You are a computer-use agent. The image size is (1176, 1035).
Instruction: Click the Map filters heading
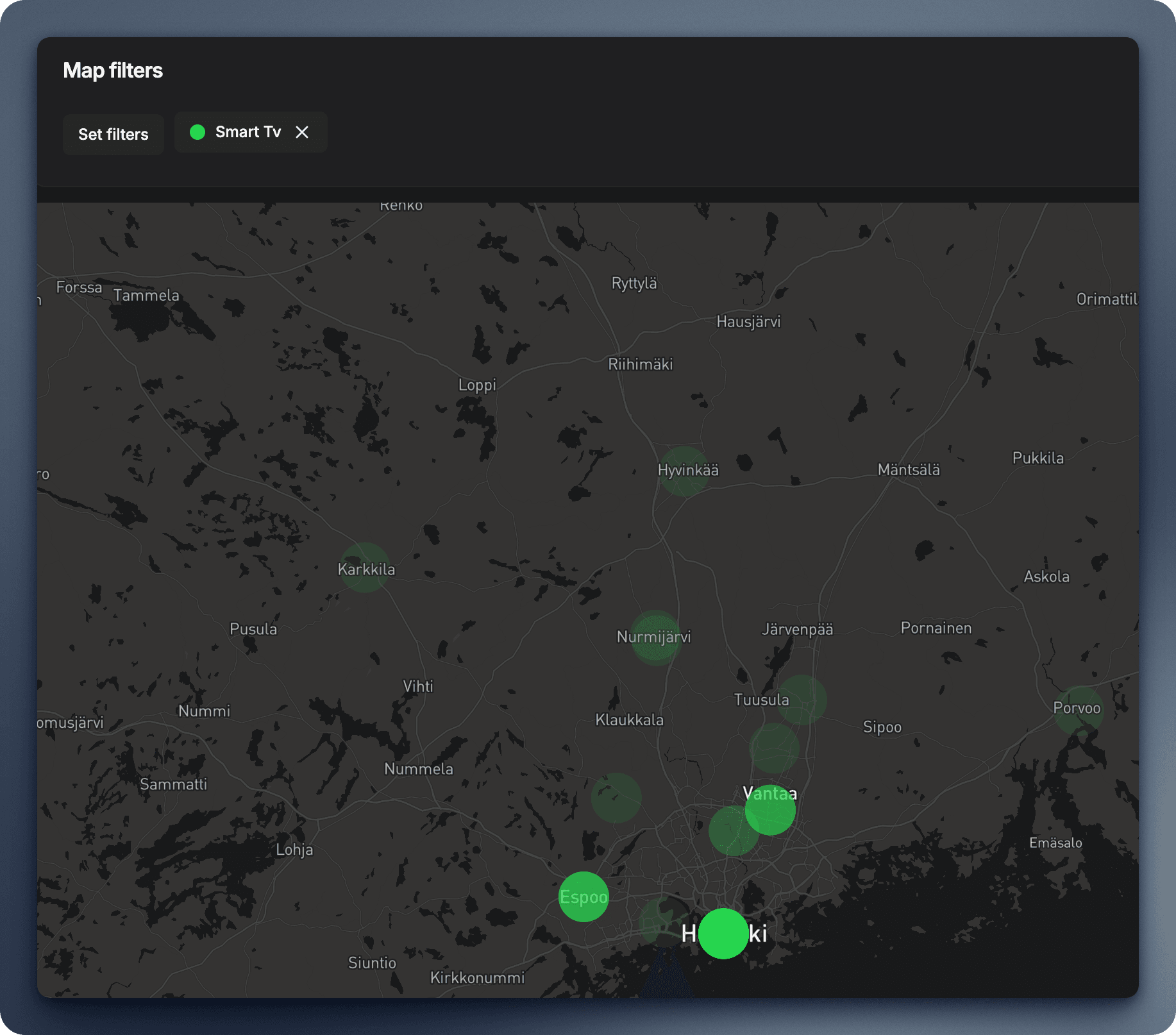click(x=113, y=71)
